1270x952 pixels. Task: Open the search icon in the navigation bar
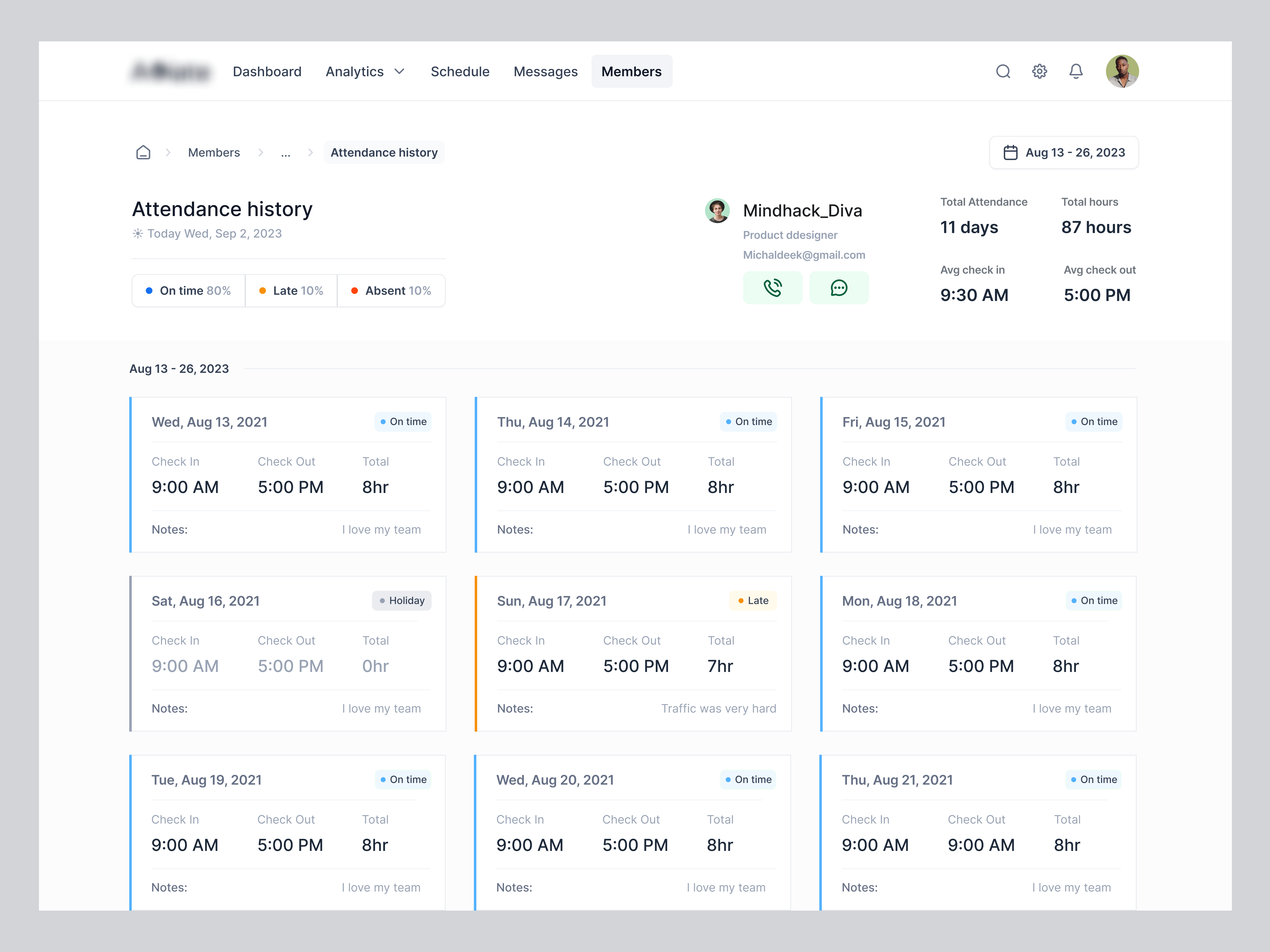pyautogui.click(x=1004, y=71)
